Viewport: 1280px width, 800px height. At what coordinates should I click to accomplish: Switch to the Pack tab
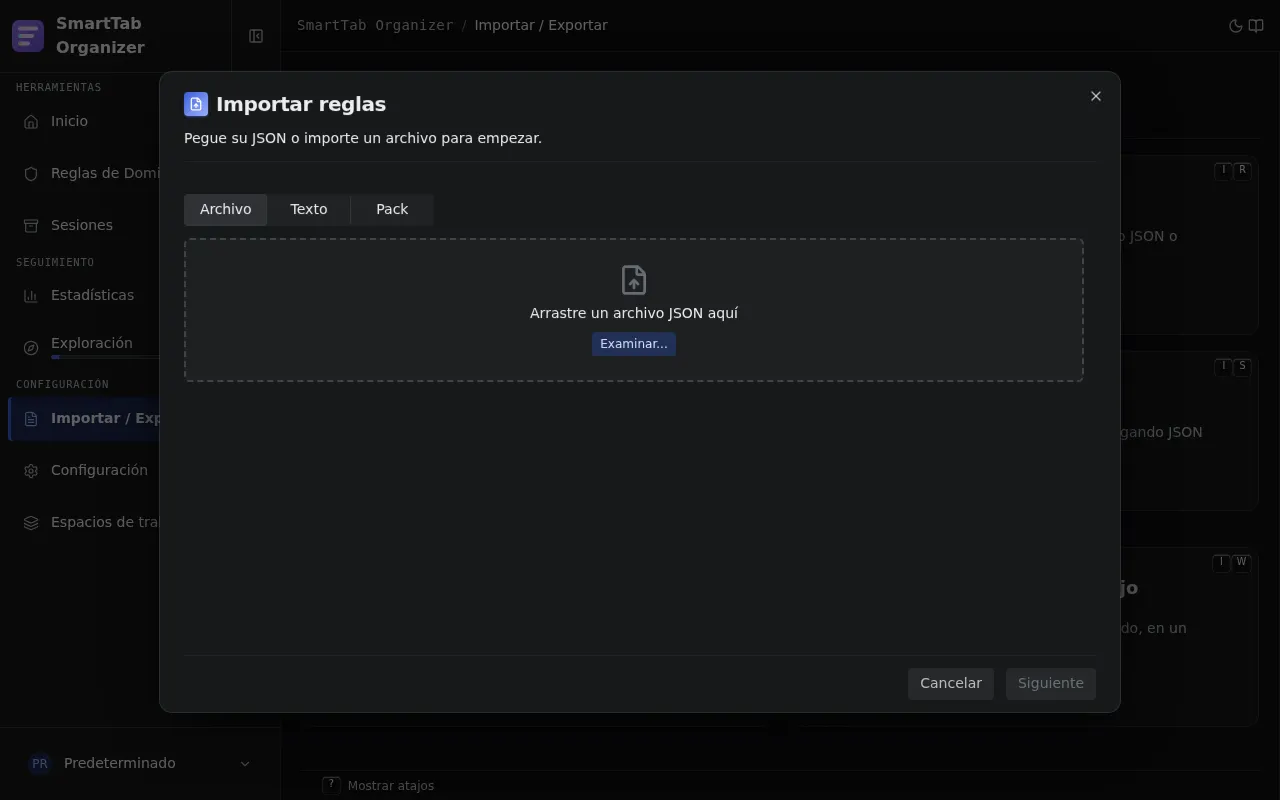click(x=392, y=209)
